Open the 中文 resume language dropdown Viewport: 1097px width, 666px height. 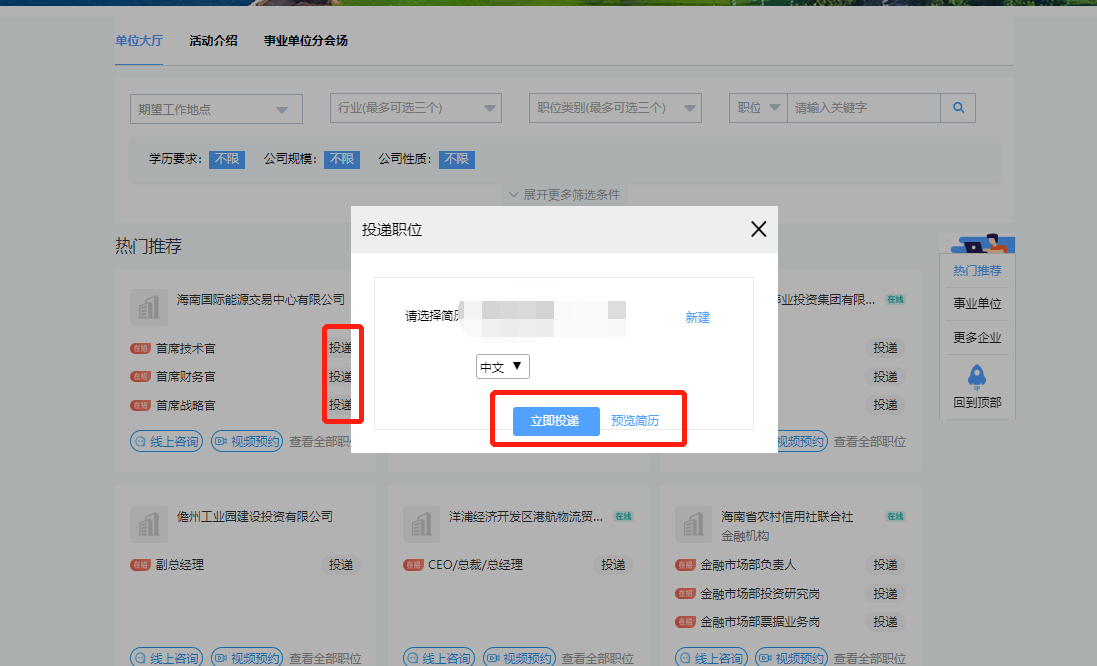[x=502, y=367]
